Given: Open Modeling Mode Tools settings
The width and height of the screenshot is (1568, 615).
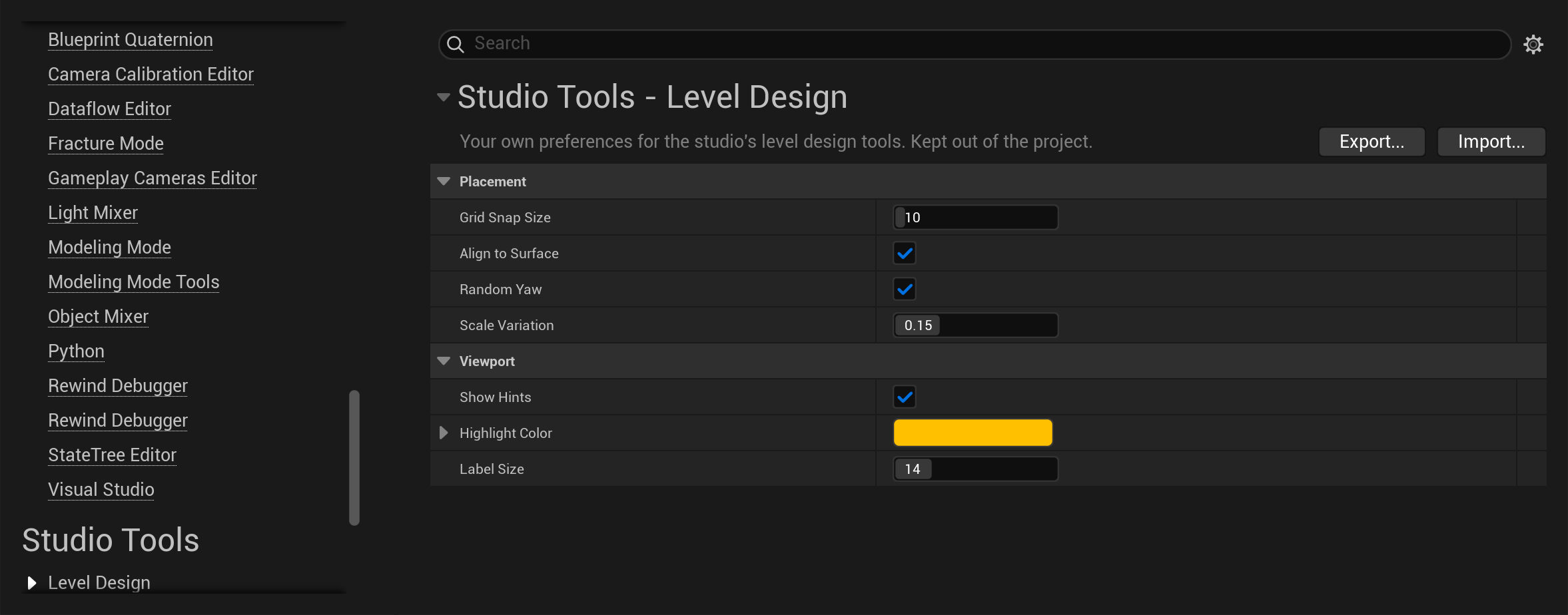Looking at the screenshot, I should [x=133, y=282].
